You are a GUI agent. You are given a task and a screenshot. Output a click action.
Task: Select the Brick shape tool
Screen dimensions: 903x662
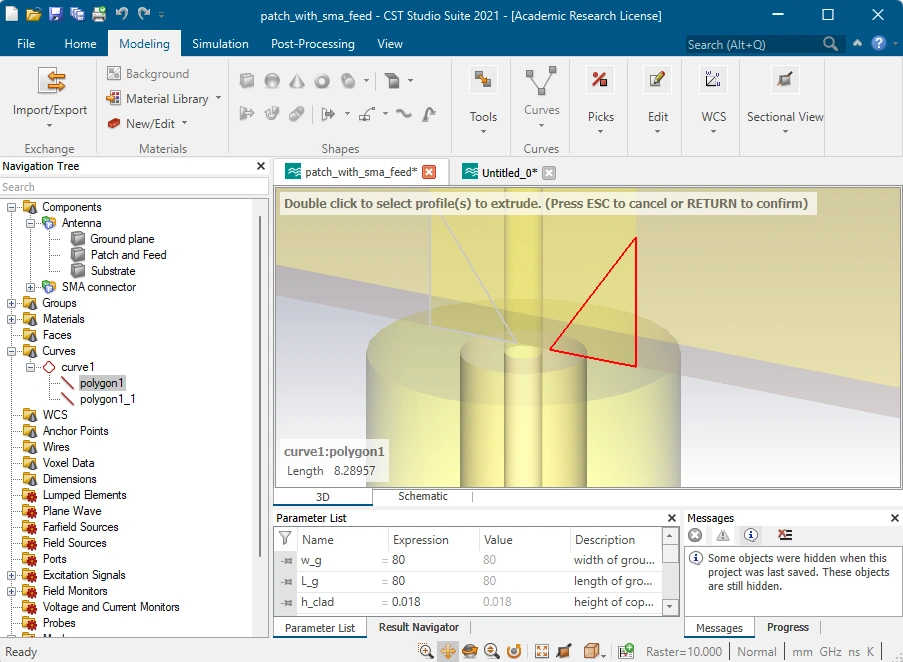(247, 81)
